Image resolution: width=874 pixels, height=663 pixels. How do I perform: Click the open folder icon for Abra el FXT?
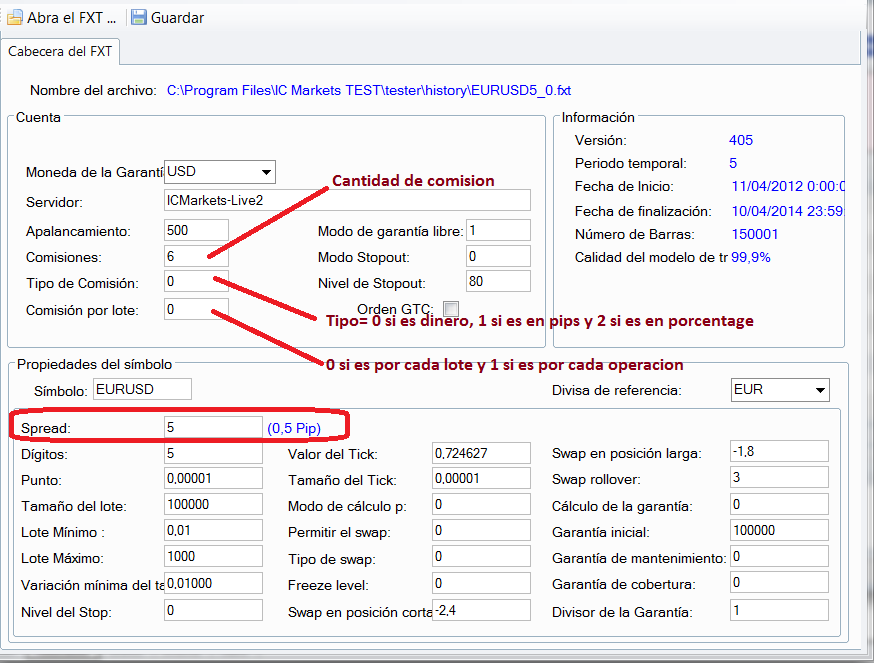coord(14,18)
